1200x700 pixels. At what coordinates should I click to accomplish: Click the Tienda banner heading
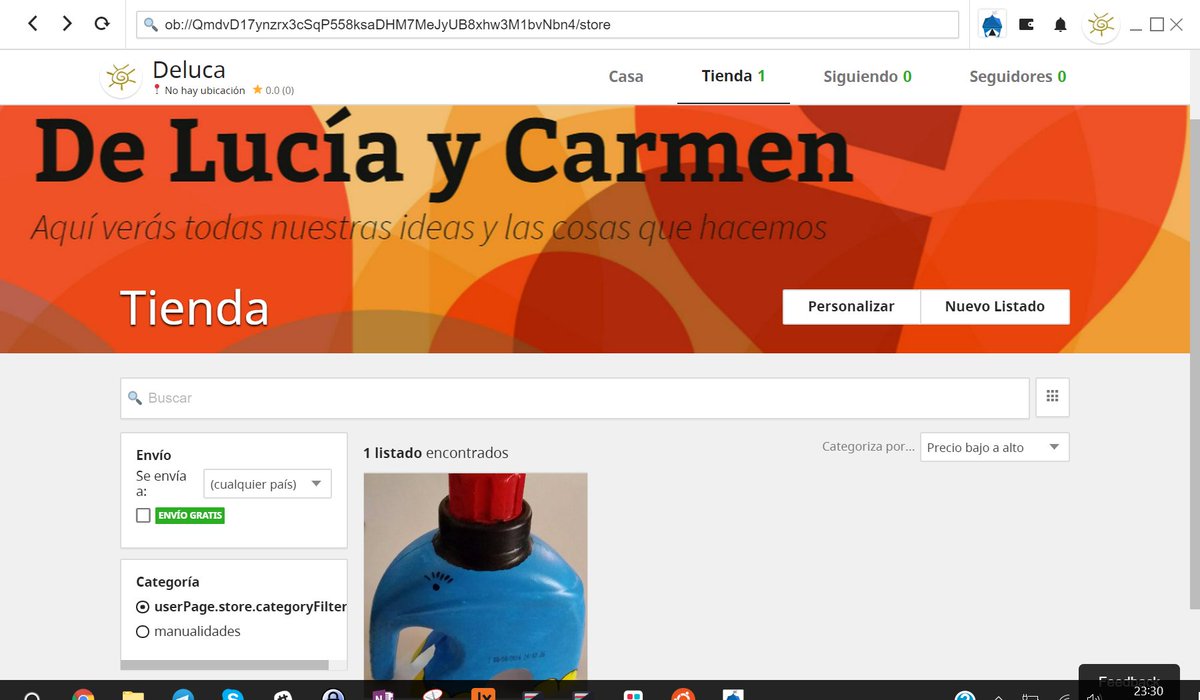click(195, 308)
